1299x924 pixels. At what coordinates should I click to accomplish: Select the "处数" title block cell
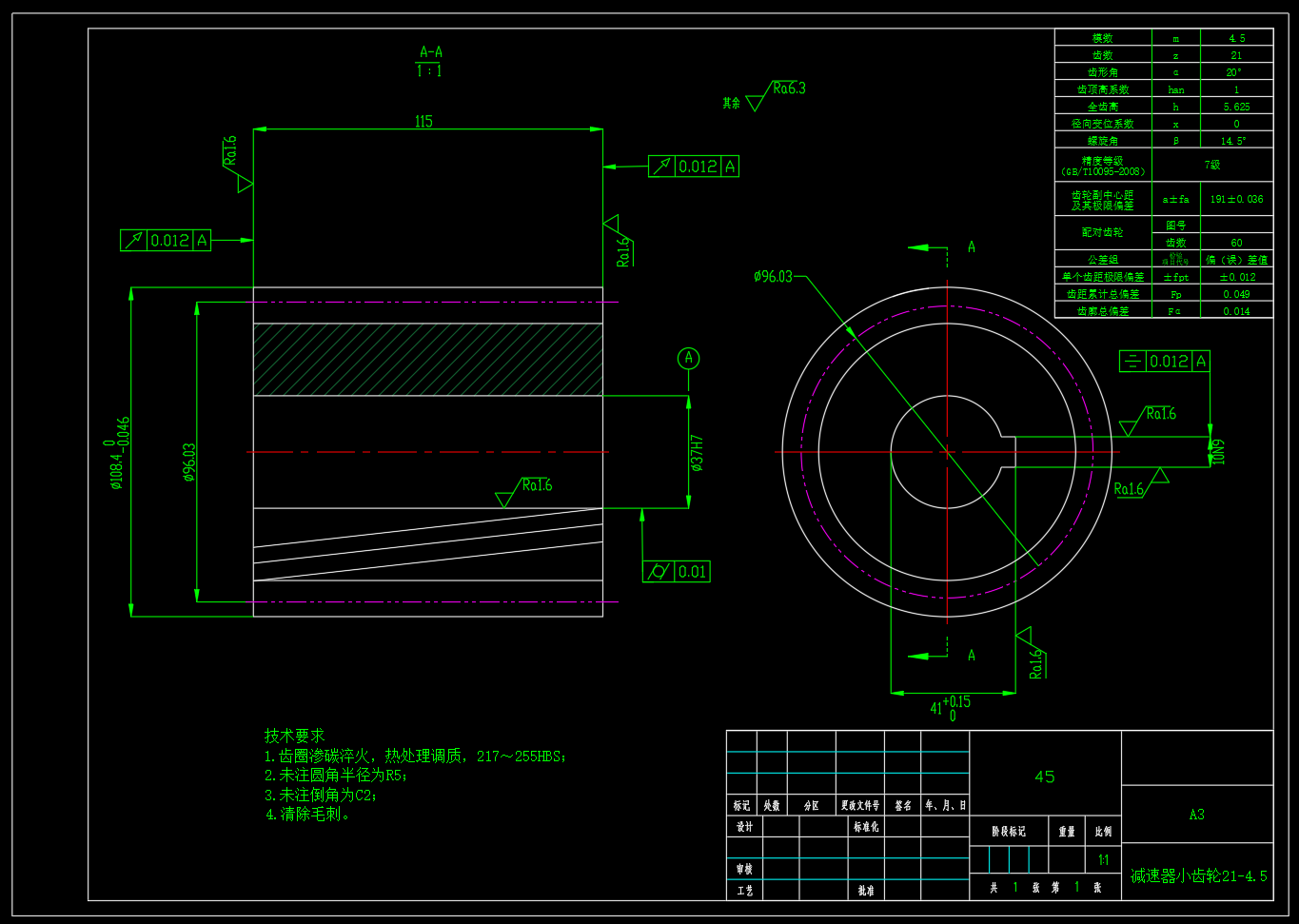[772, 806]
